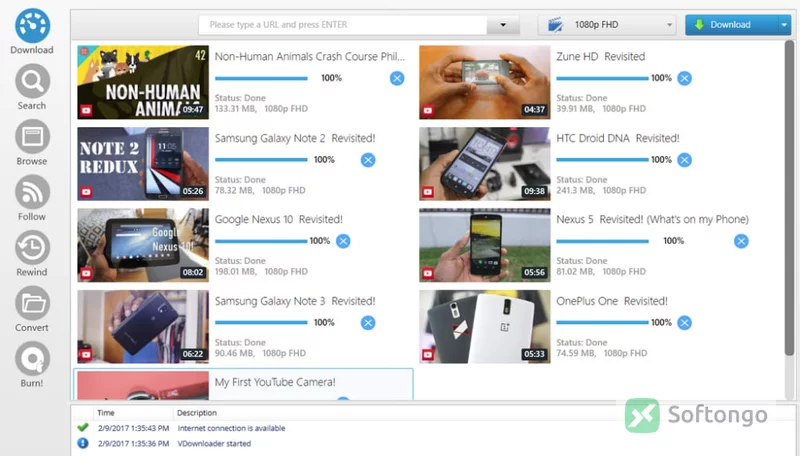The width and height of the screenshot is (800, 456).
Task: Click the 241.3 MB, 1080p FHD size text
Action: click(x=601, y=190)
